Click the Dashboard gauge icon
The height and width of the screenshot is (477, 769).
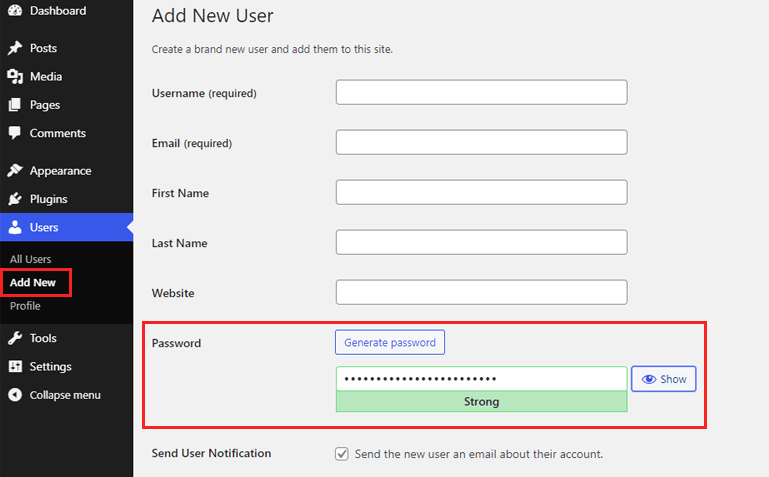(15, 10)
